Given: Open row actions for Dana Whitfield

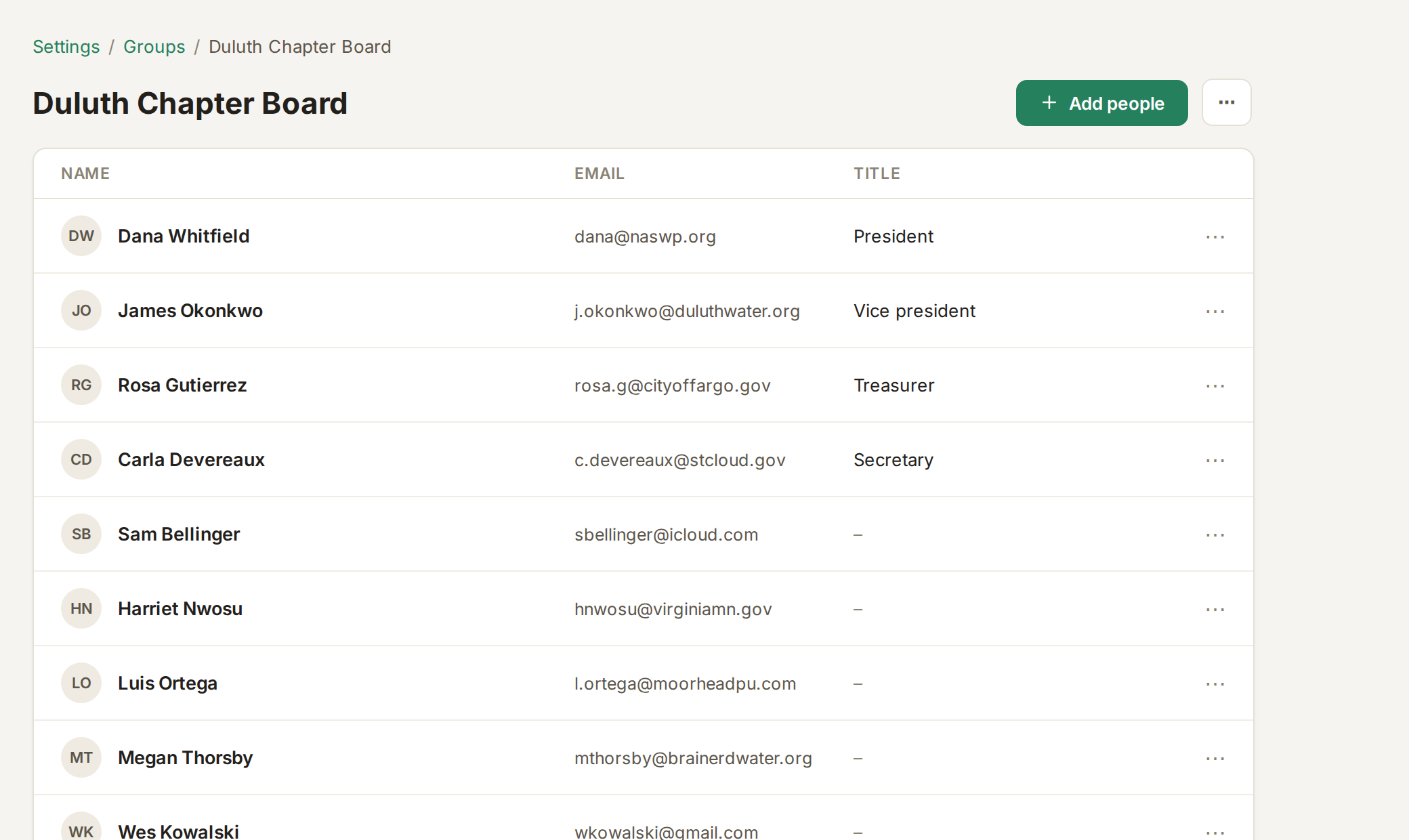Looking at the screenshot, I should (x=1215, y=236).
